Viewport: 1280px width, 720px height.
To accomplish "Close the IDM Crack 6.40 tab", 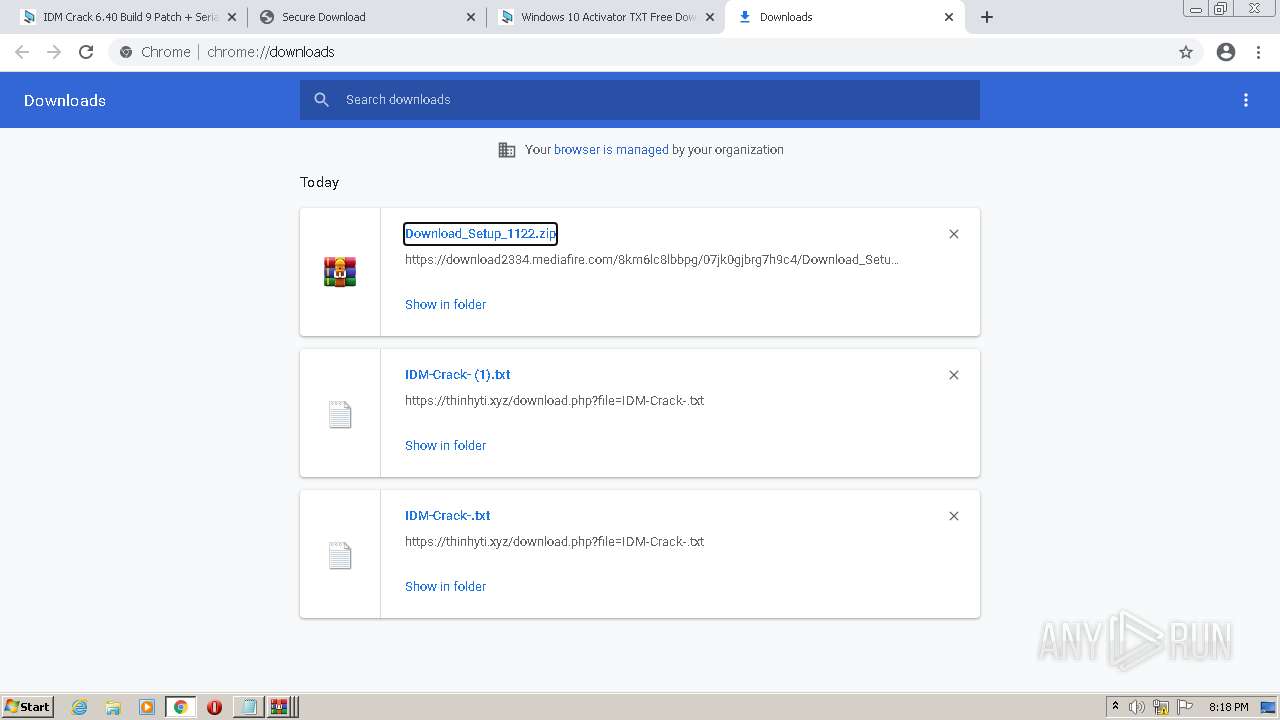I will coord(232,17).
